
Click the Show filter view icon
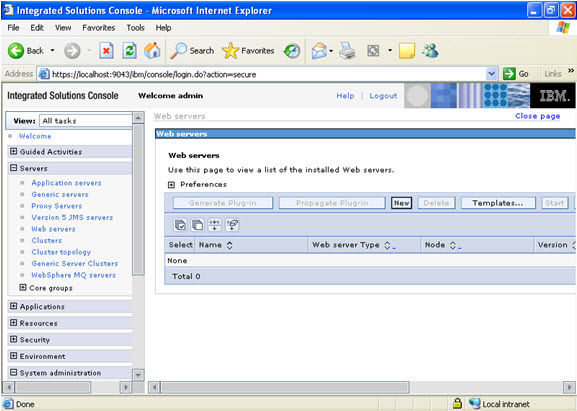215,224
